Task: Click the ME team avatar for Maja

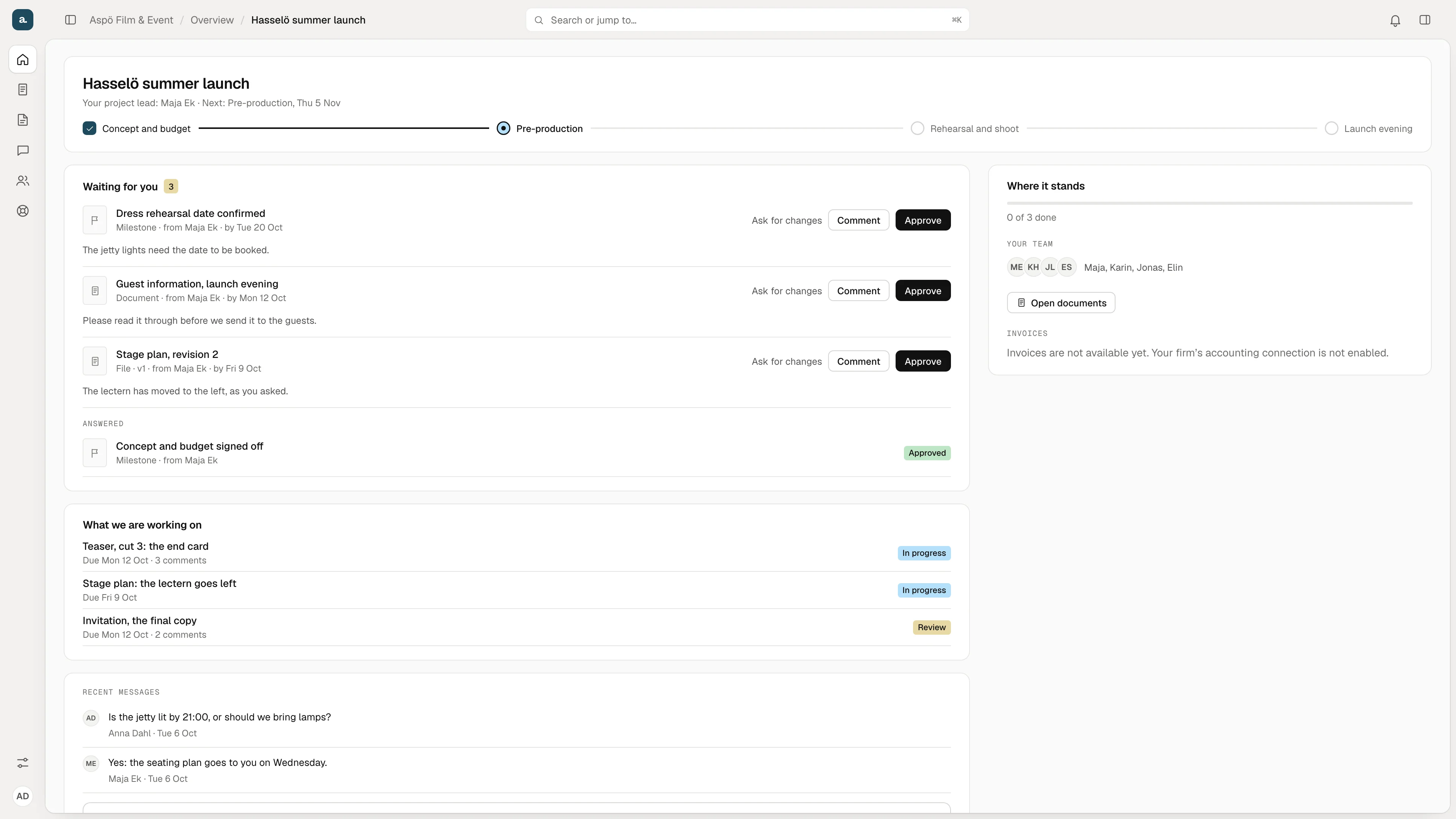Action: click(1016, 267)
